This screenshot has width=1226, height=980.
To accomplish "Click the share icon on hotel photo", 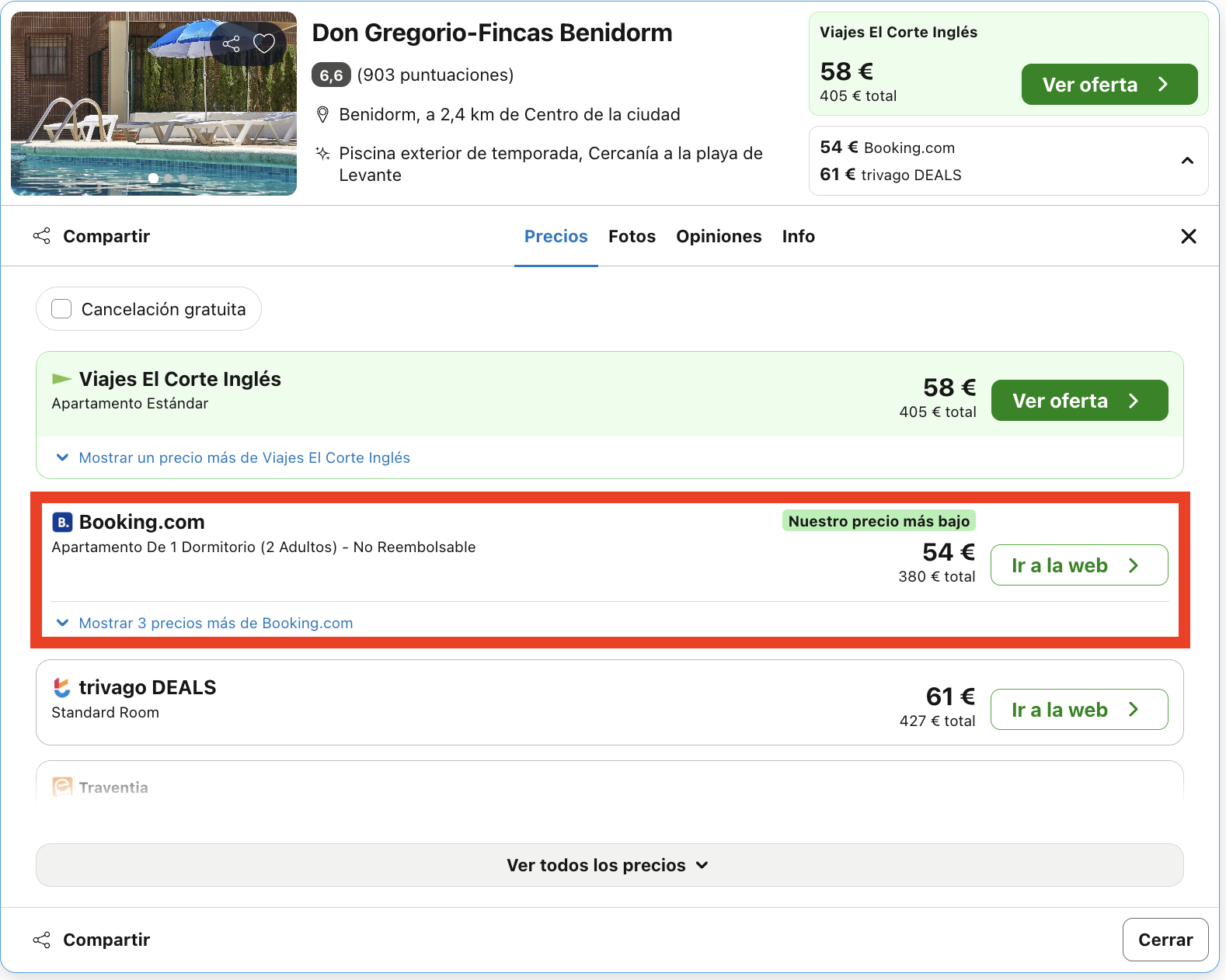I will (x=231, y=43).
